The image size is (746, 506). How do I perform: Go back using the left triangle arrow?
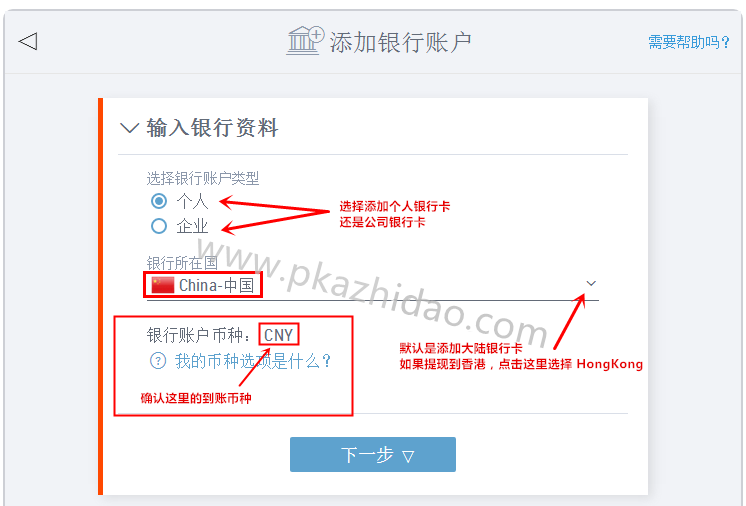click(28, 41)
